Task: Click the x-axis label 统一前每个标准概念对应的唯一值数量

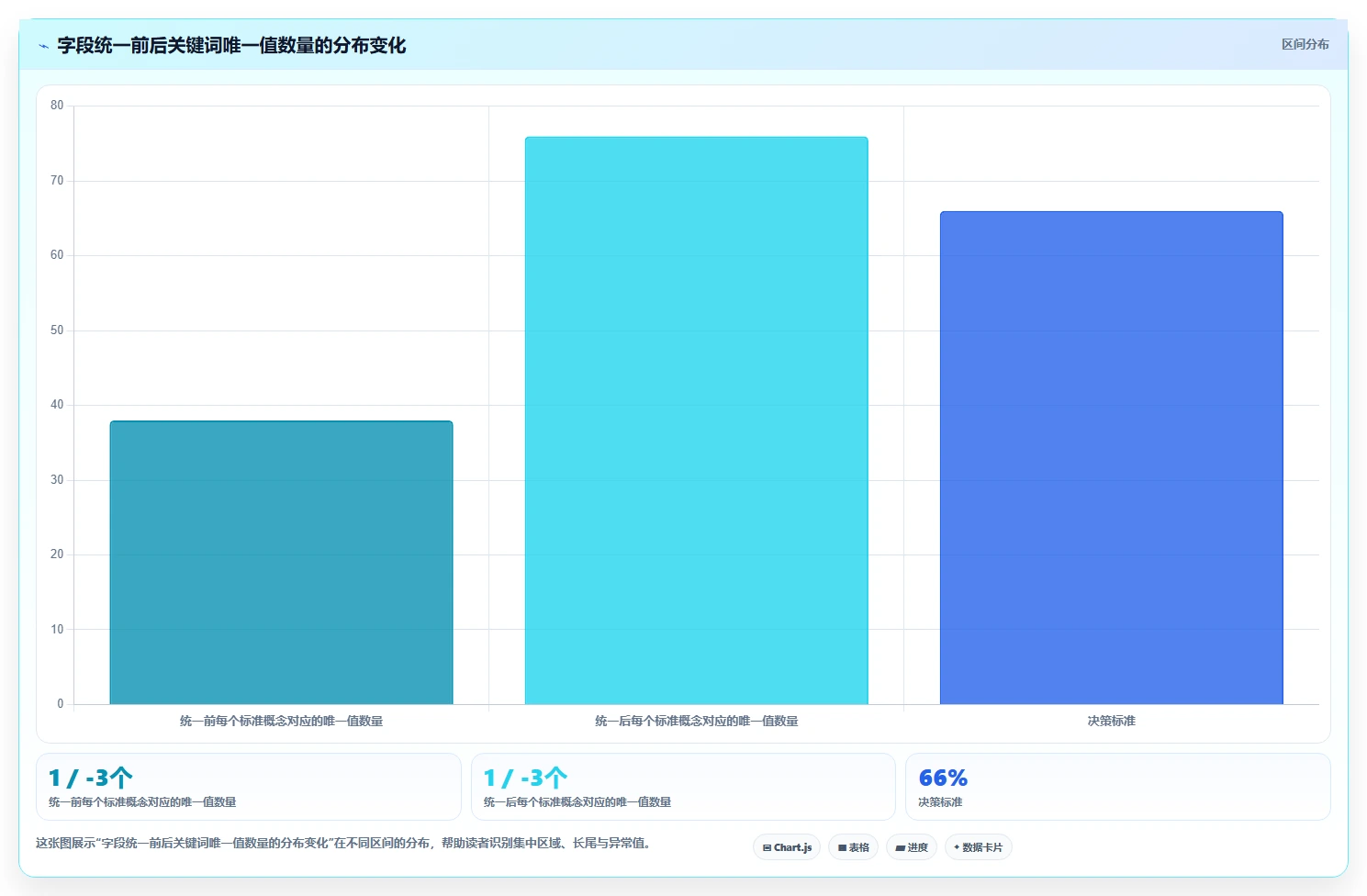Action: pyautogui.click(x=281, y=721)
